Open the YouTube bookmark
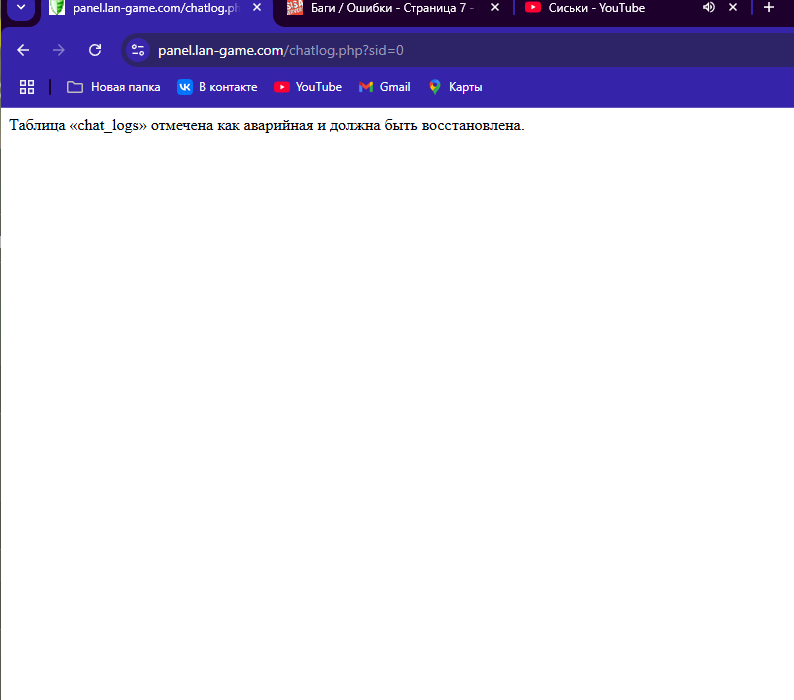The image size is (794, 700). click(x=308, y=87)
